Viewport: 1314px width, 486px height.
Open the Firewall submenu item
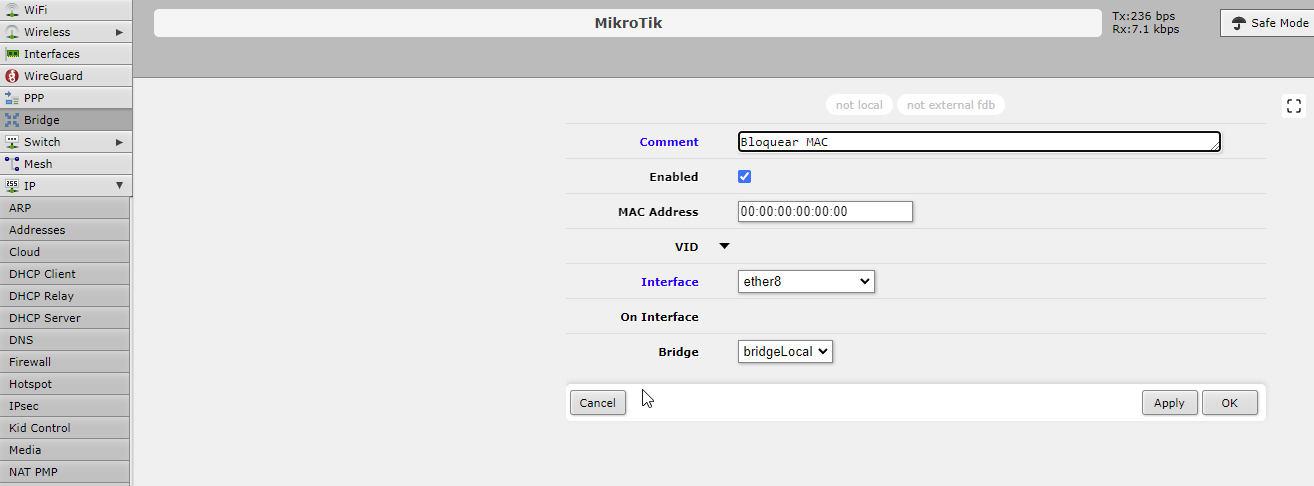[x=30, y=362]
